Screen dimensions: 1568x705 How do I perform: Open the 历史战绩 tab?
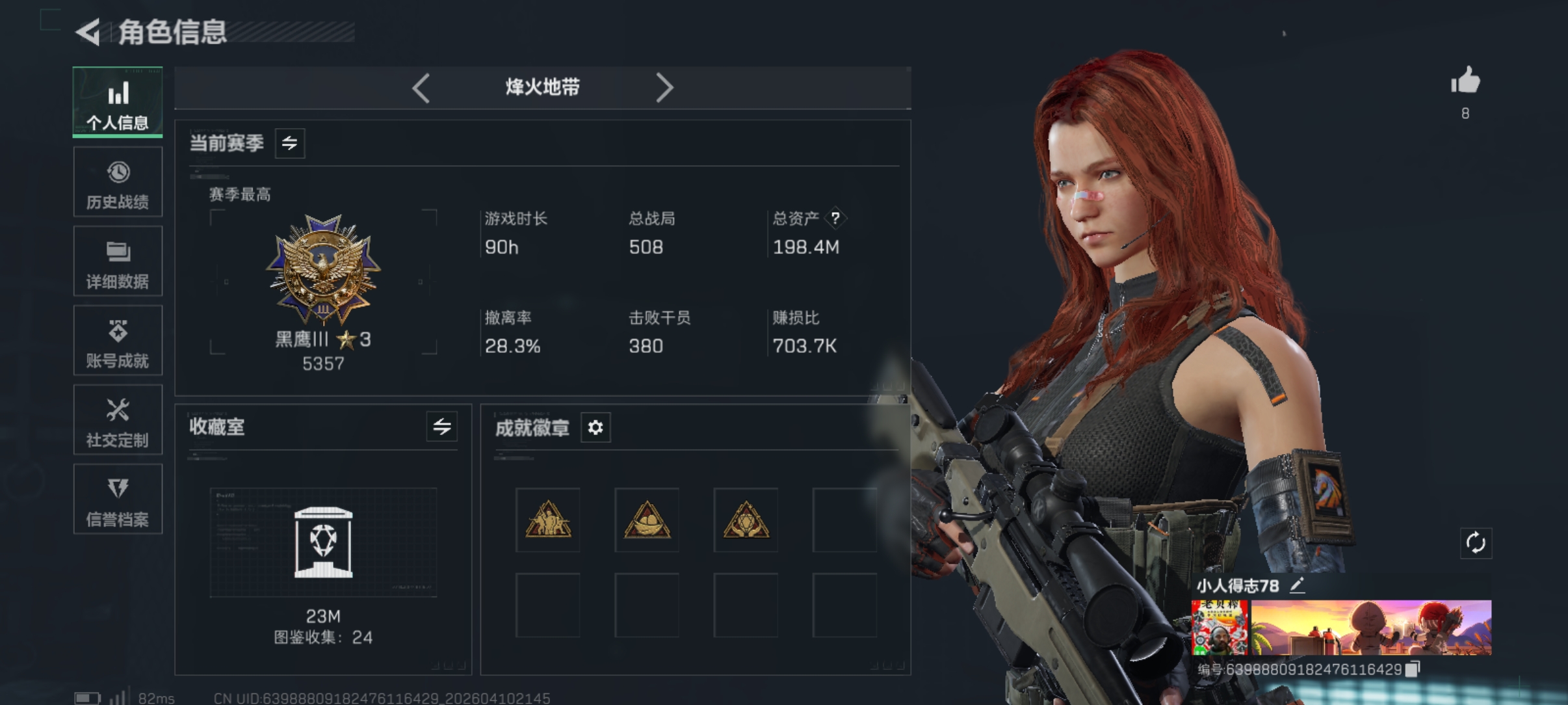(118, 182)
